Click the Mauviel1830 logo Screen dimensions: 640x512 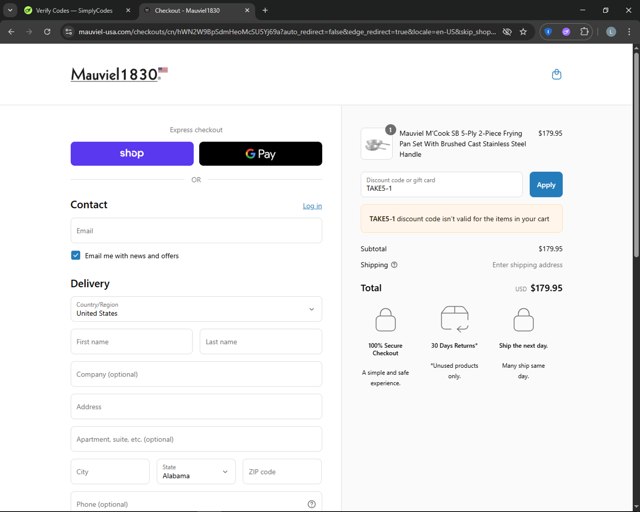click(x=119, y=74)
